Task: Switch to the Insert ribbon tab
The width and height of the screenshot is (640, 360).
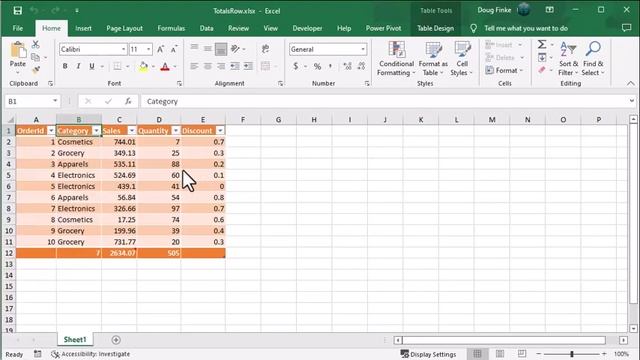Action: click(x=83, y=28)
